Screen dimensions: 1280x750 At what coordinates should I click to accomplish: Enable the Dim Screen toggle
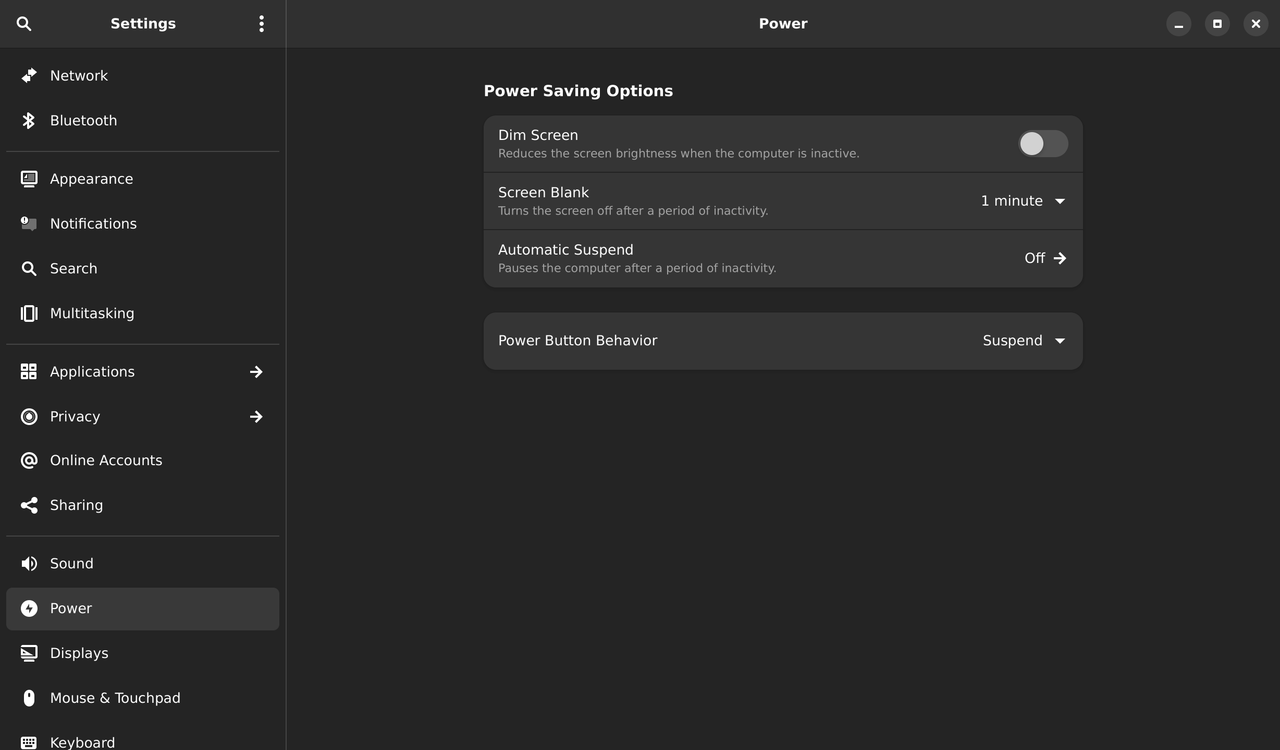[x=1042, y=143]
